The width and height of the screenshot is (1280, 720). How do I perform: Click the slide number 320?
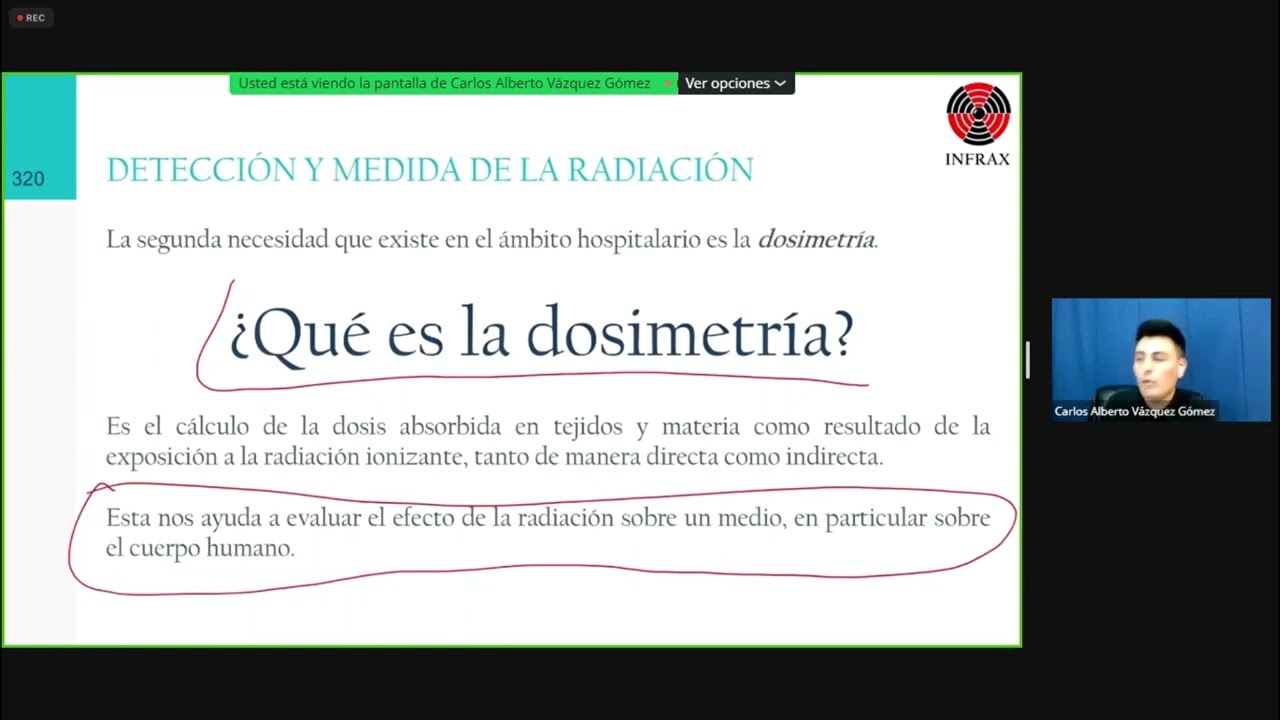(x=28, y=179)
